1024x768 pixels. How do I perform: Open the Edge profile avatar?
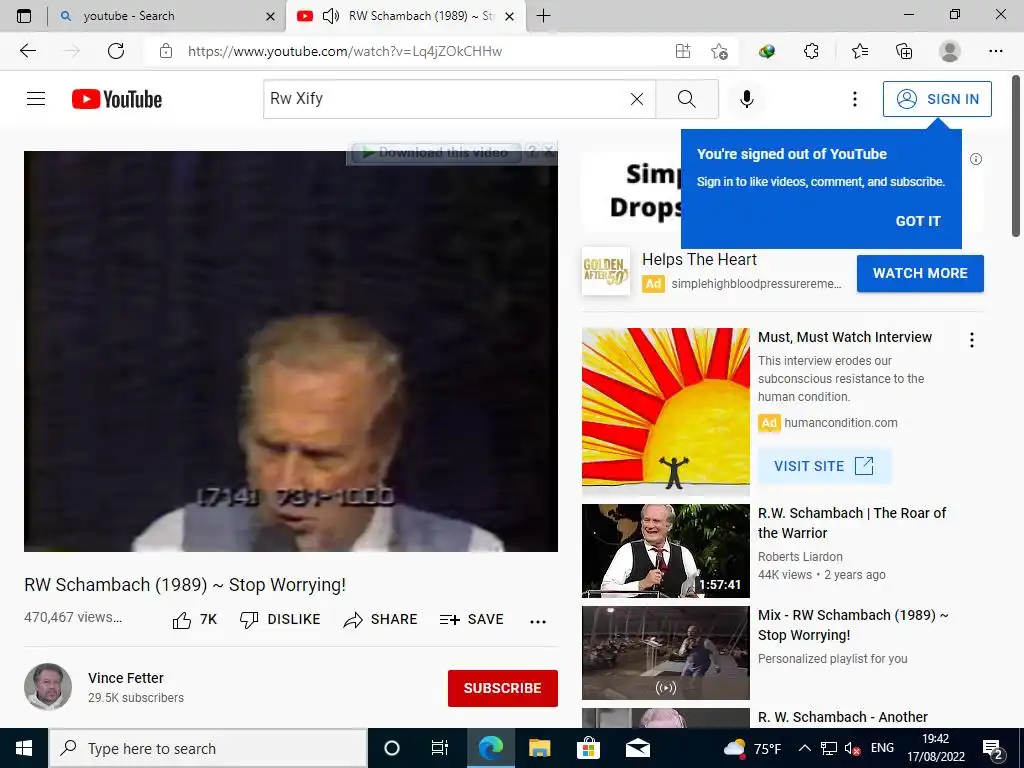[x=949, y=51]
